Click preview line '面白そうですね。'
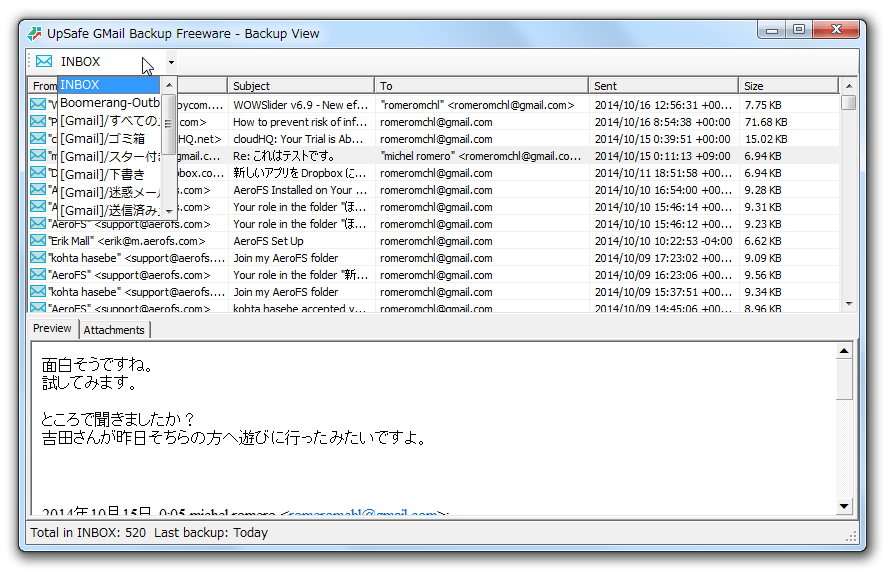Screen dimensions: 888x576 pyautogui.click(x=98, y=365)
